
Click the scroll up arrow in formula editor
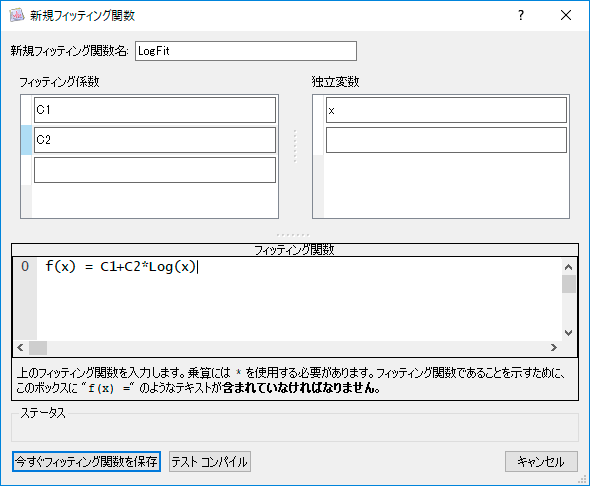(569, 267)
